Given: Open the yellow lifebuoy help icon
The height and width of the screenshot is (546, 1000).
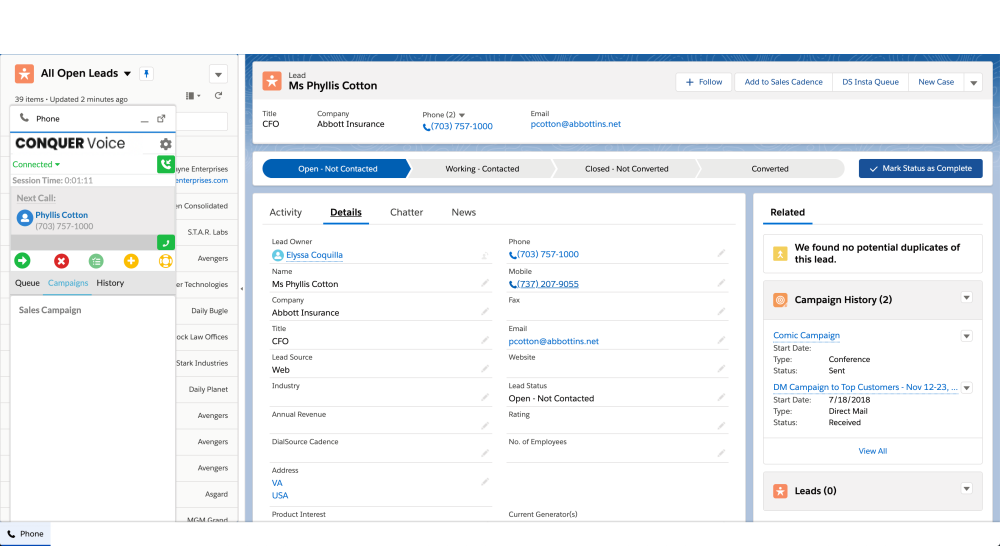Looking at the screenshot, I should coord(165,261).
